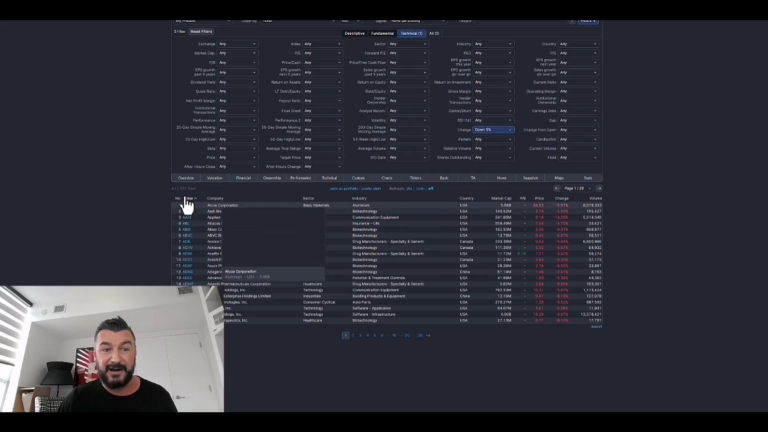This screenshot has height=432, width=768.
Task: Open the Country filter dropdown
Action: (x=578, y=44)
